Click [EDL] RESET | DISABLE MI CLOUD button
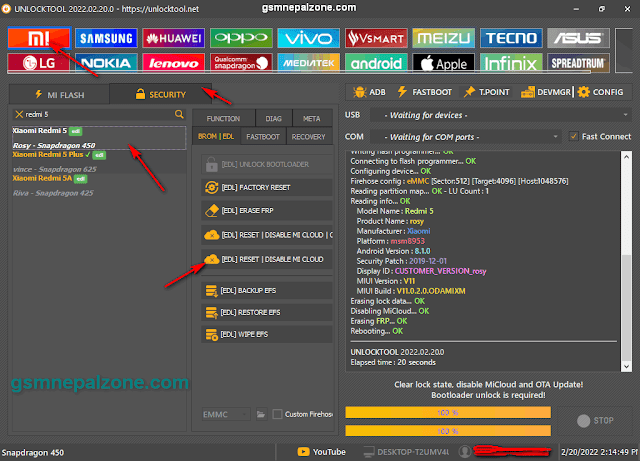Image resolution: width=640 pixels, height=461 pixels. (267, 259)
